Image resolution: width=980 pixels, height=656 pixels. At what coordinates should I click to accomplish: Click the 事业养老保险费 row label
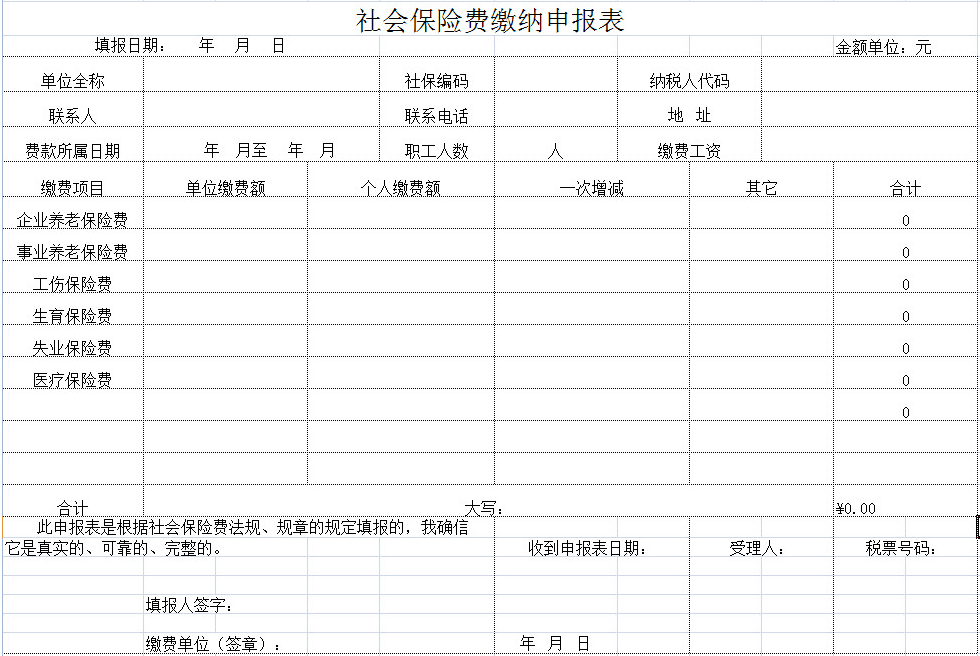(72, 251)
